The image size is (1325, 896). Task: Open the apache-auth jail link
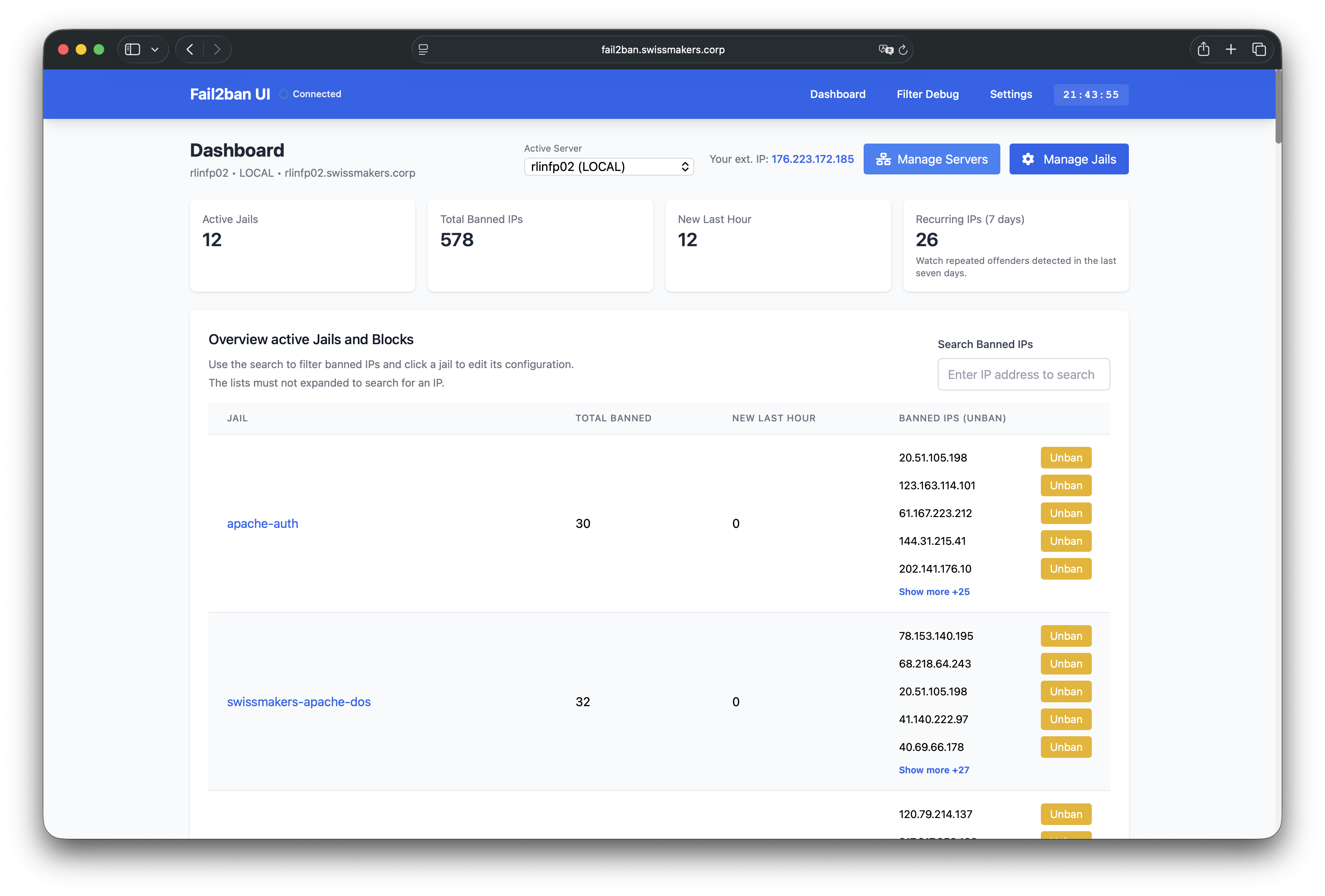[x=262, y=523]
